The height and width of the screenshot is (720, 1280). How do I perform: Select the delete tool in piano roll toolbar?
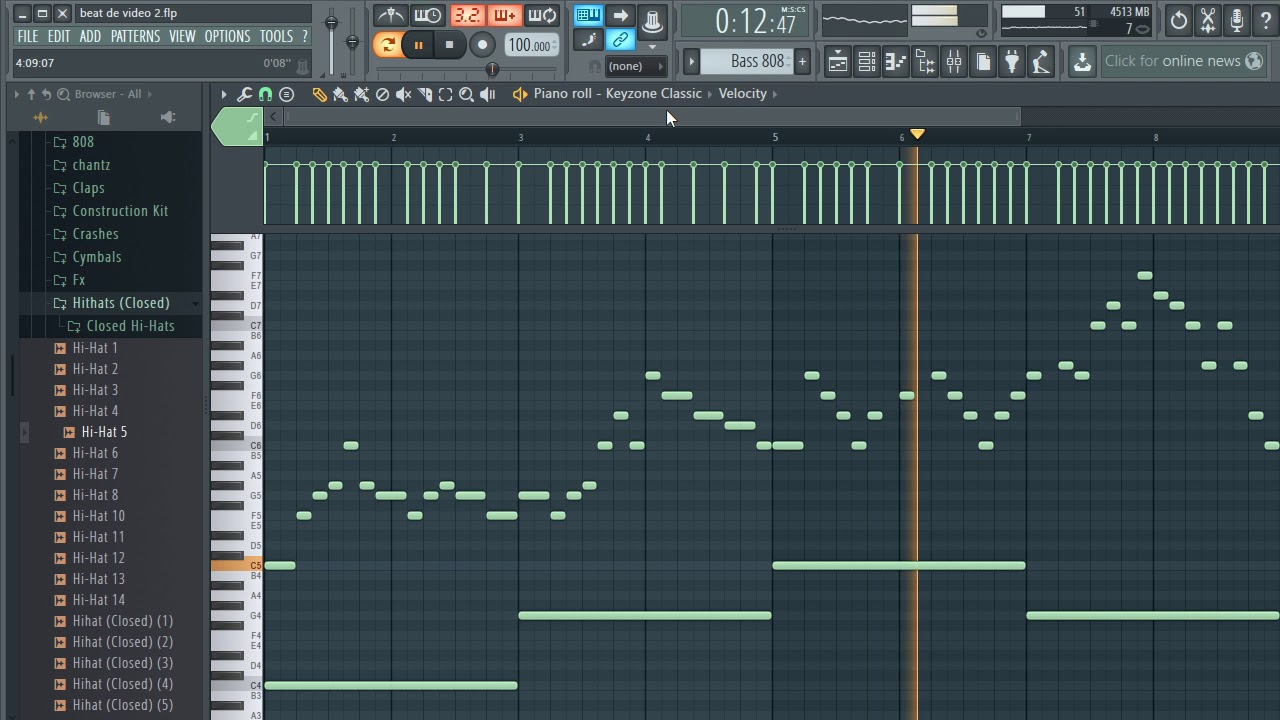(x=382, y=94)
